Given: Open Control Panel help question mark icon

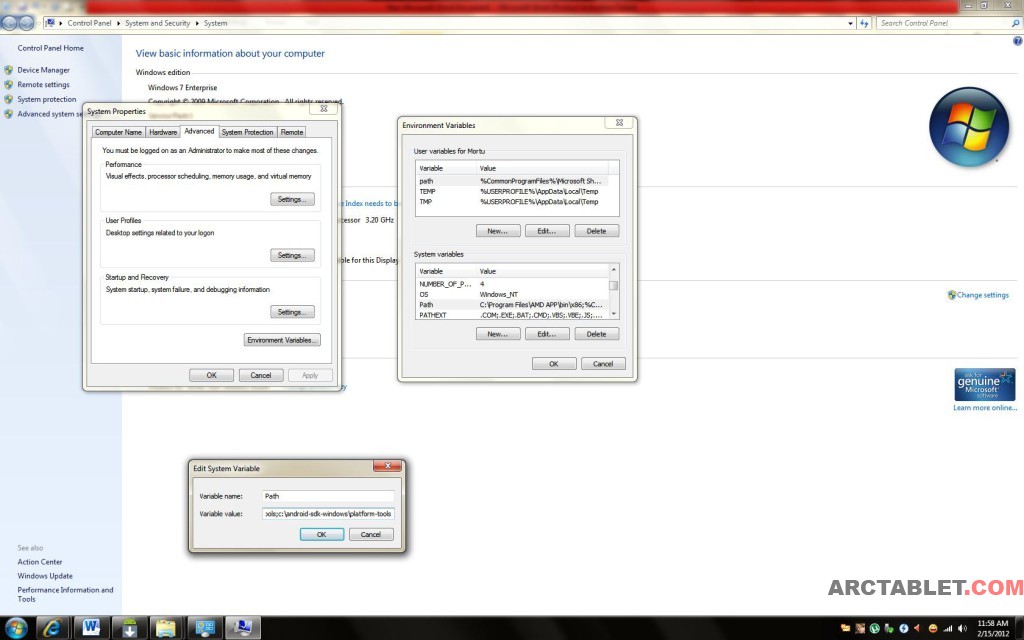Looking at the screenshot, I should click(x=1017, y=41).
